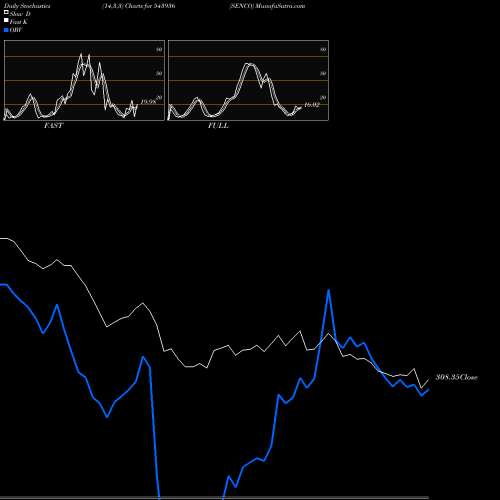Viewport: 500px width, 500px height.
Task: Click the 50 axis label in FULL chart
Action: click(323, 73)
